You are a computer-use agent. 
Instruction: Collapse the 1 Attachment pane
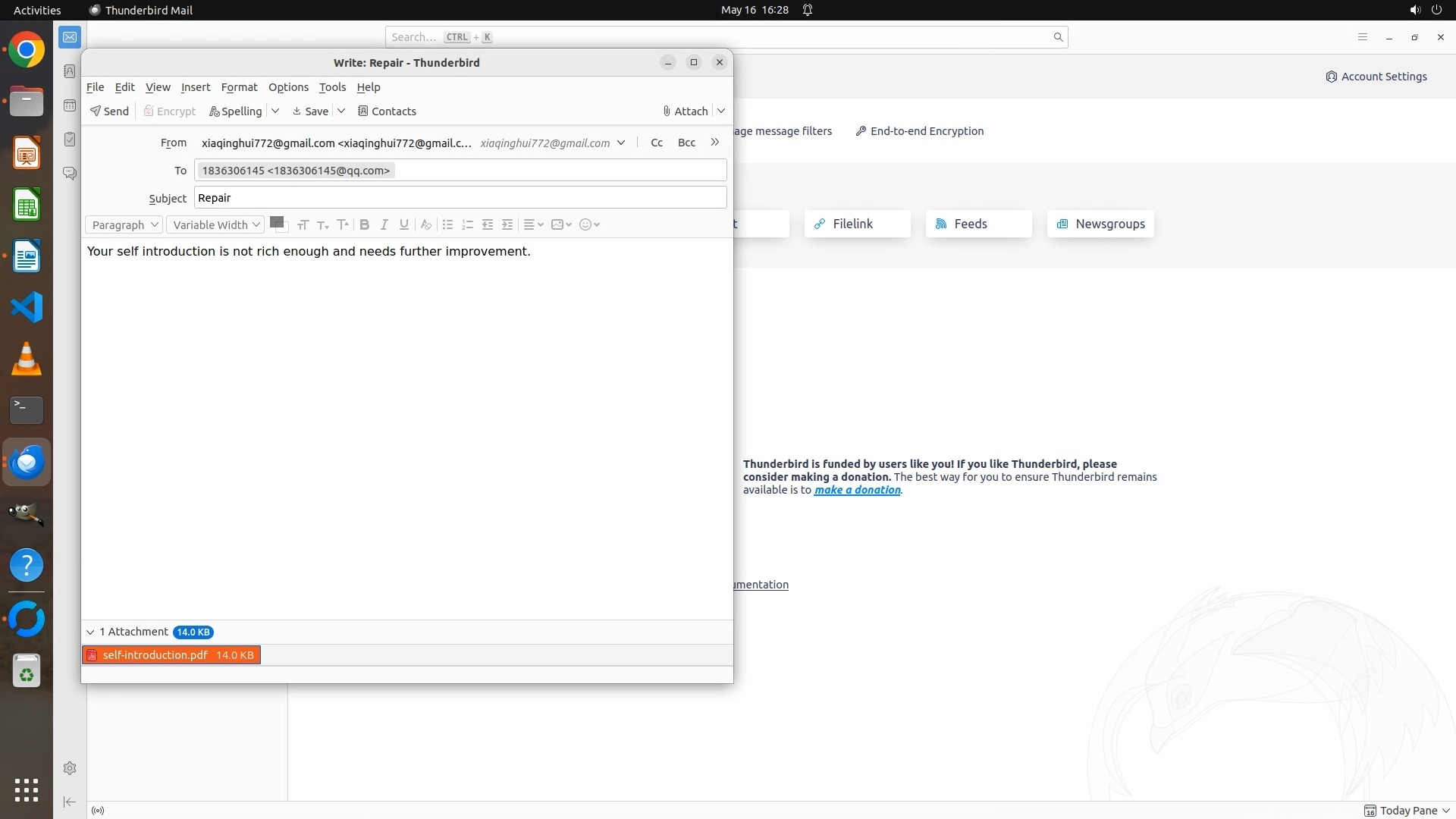tap(90, 632)
